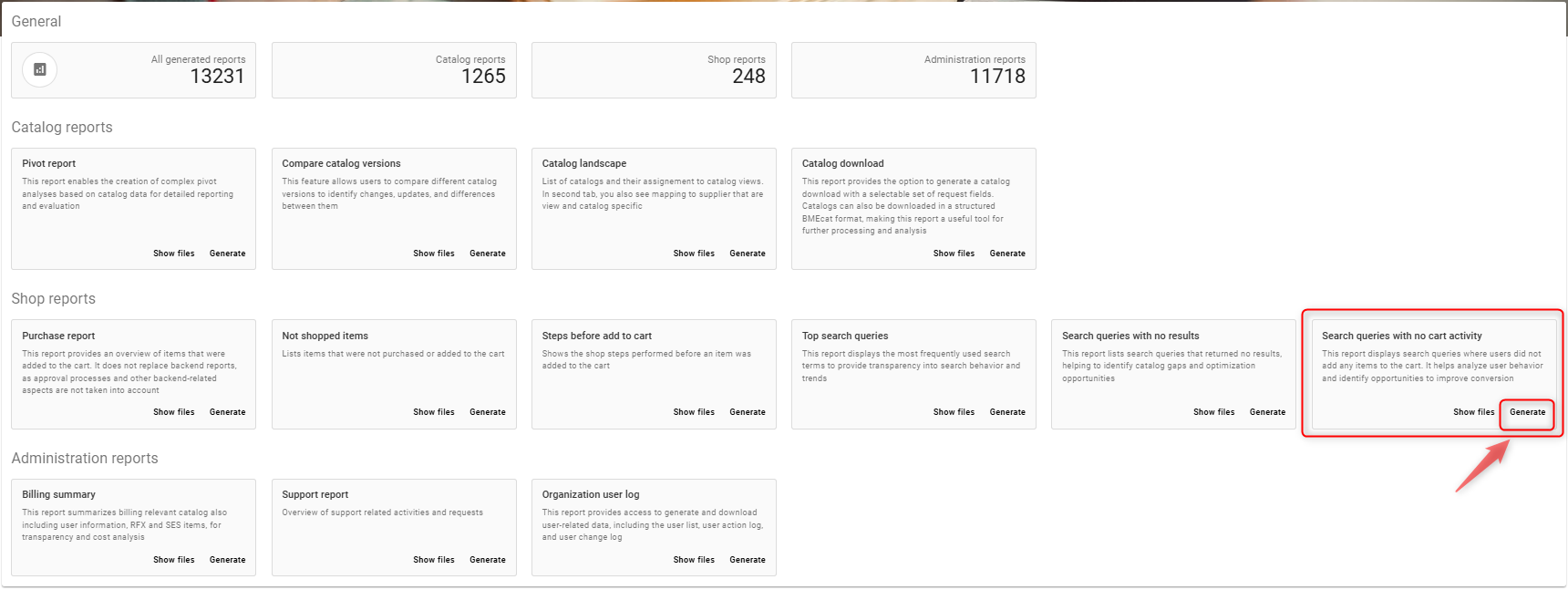Show files for Support report

(x=434, y=560)
